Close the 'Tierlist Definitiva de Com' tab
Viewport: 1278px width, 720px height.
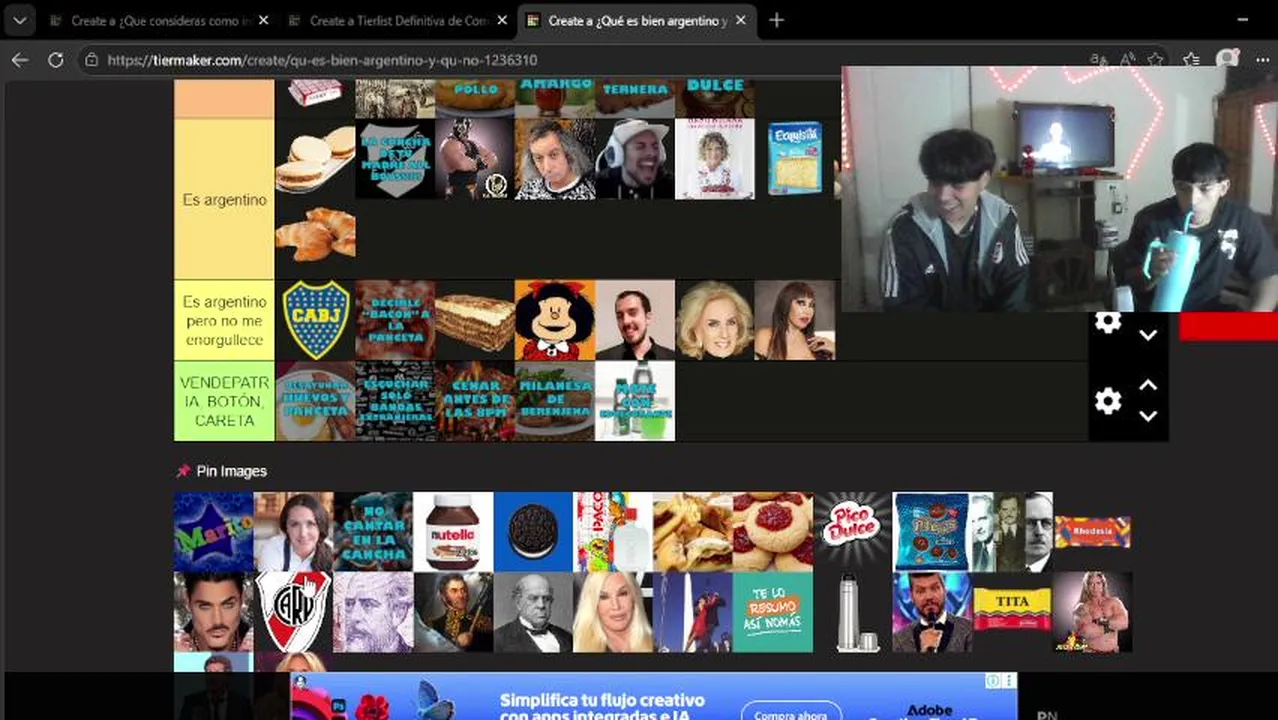point(502,20)
